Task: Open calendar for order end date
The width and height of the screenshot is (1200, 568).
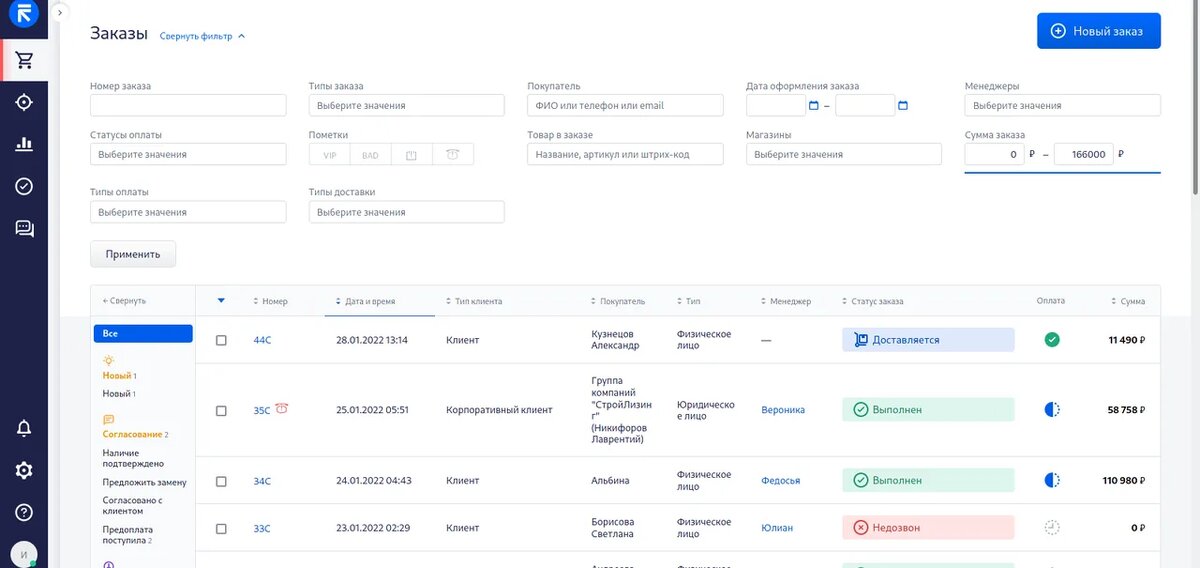Action: click(x=903, y=105)
